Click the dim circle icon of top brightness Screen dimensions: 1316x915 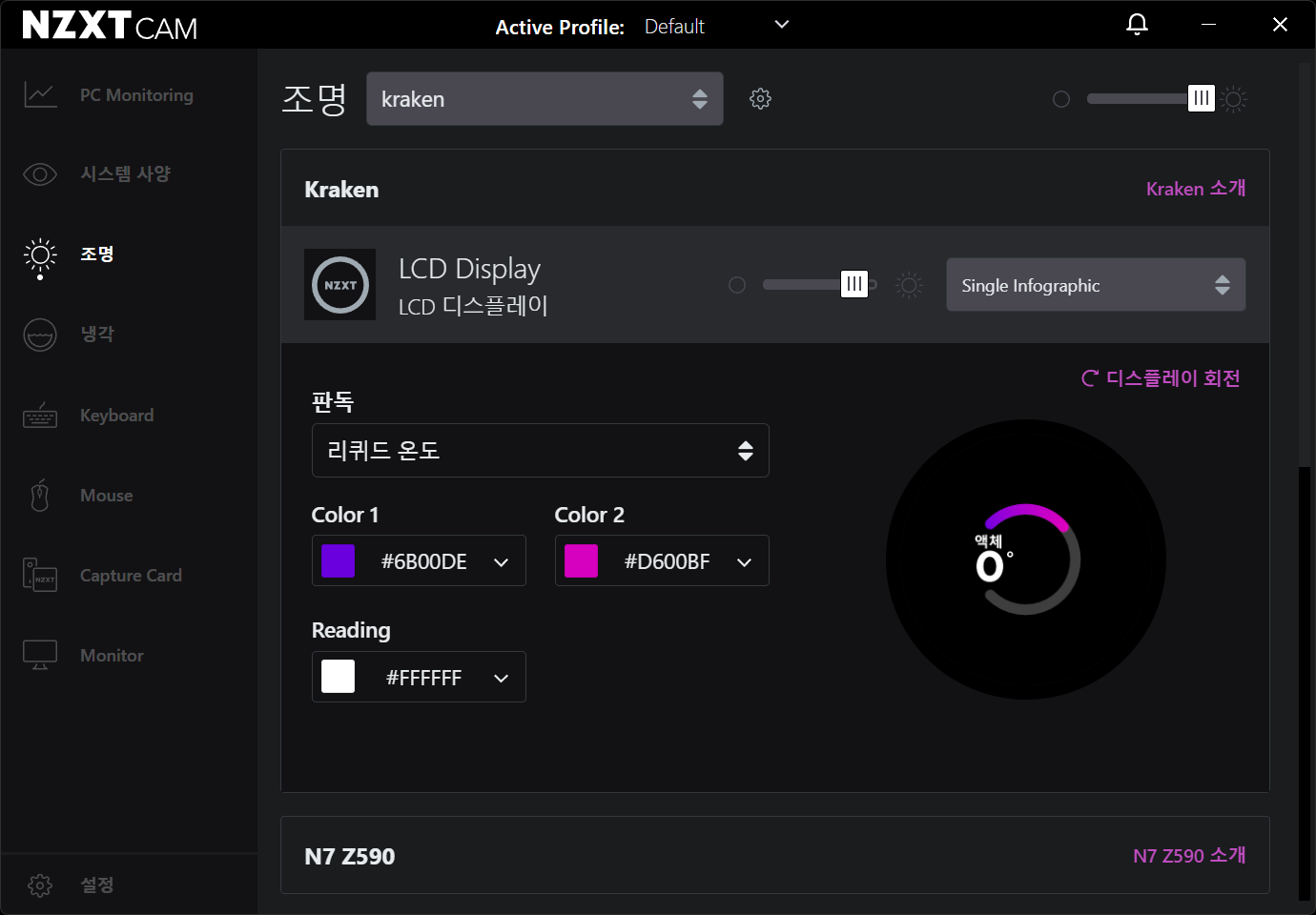(x=1061, y=99)
